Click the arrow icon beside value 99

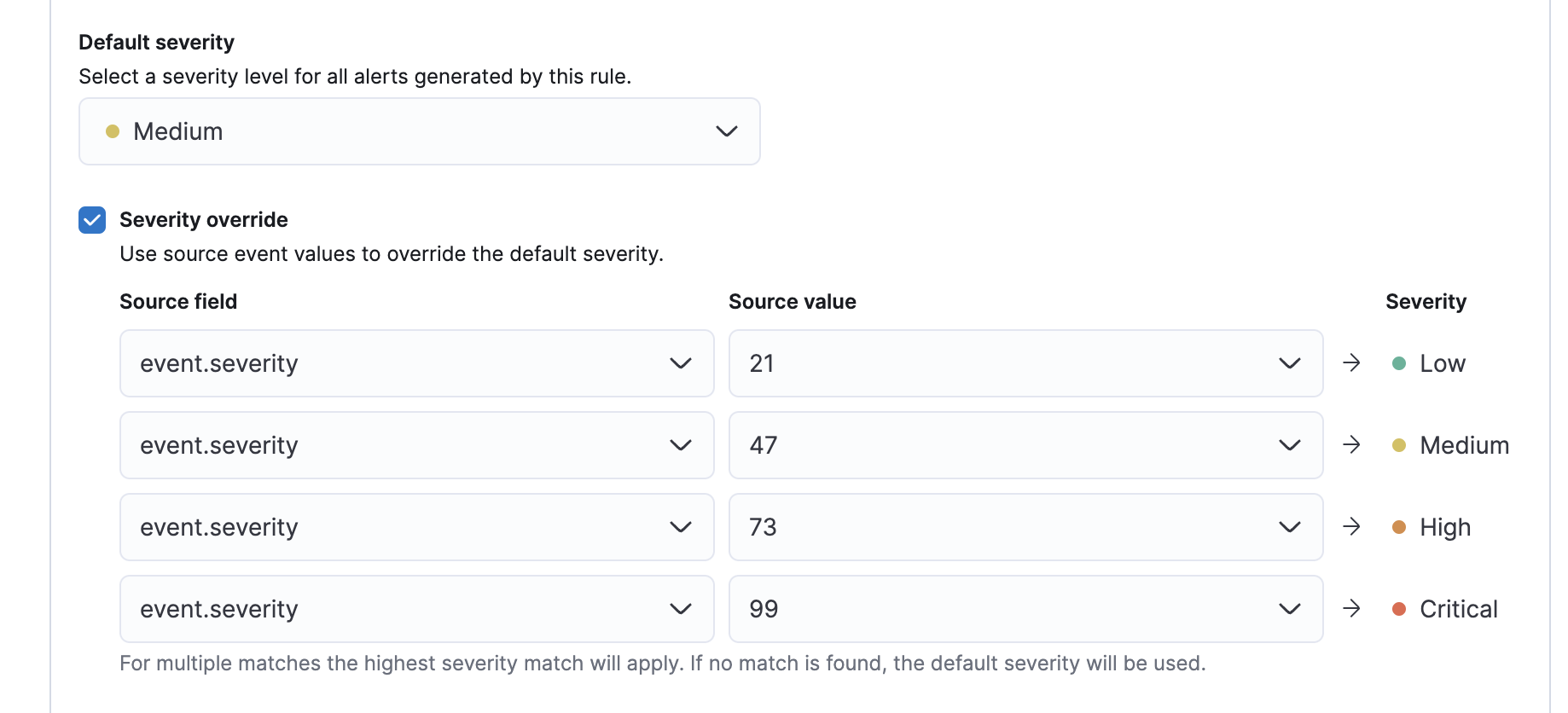(1352, 608)
